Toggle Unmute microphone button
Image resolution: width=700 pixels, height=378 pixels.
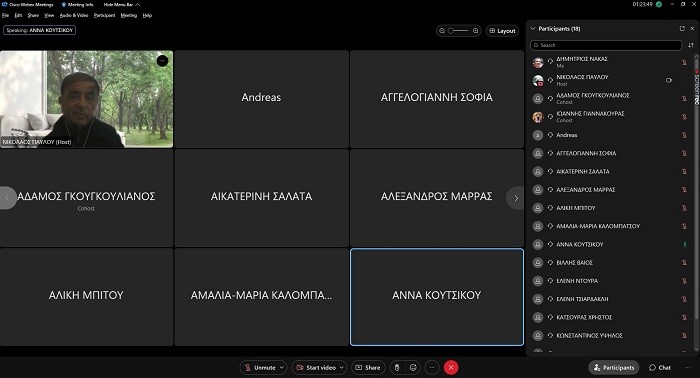click(260, 367)
